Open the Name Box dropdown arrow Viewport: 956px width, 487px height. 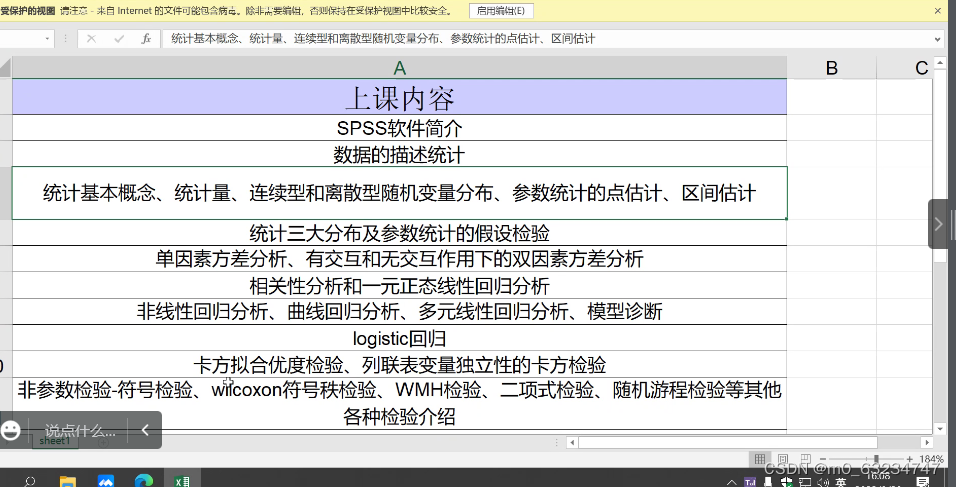[48, 39]
